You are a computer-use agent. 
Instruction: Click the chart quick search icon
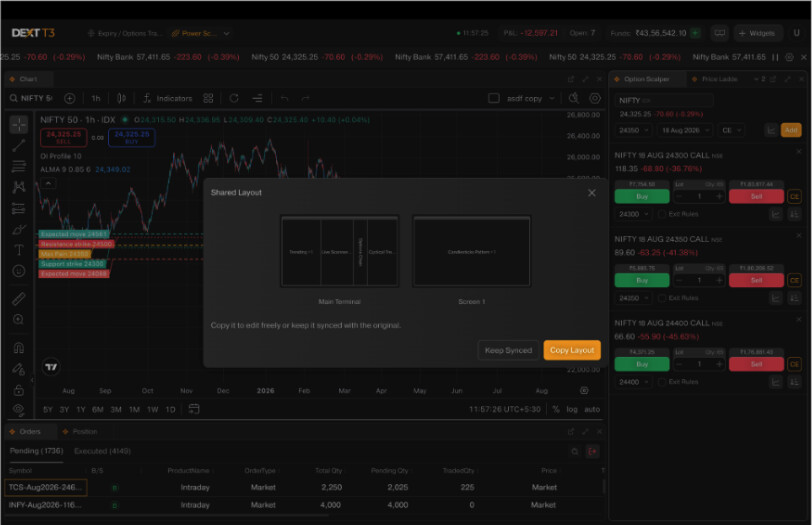tap(573, 98)
